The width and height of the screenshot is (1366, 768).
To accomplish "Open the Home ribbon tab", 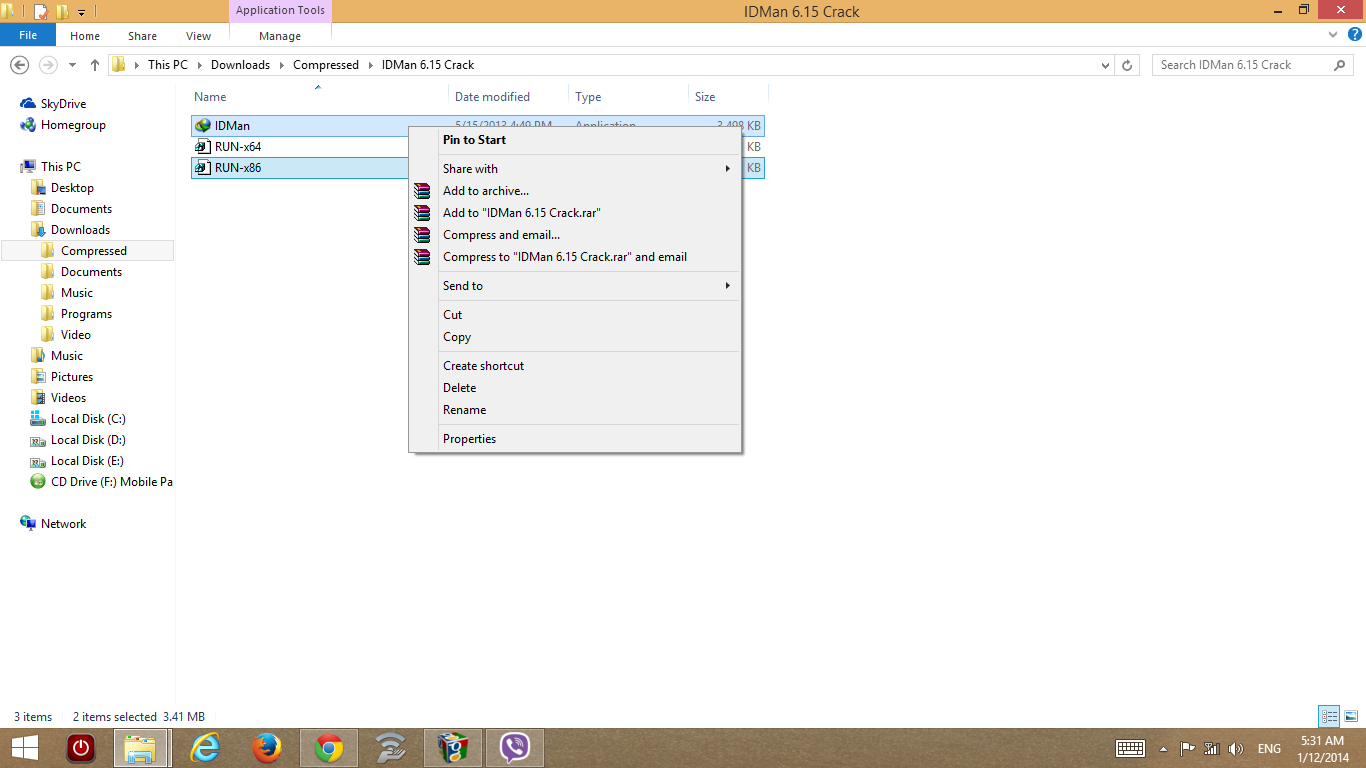I will click(x=85, y=36).
